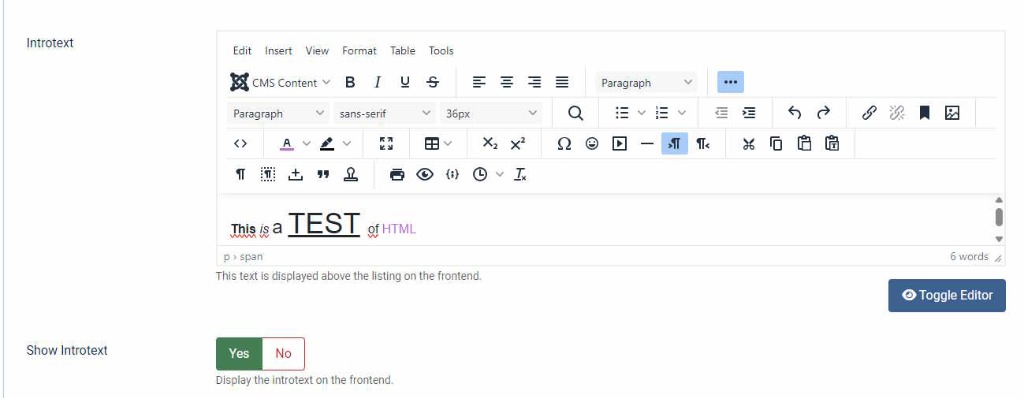Viewport: 1023px width, 398px height.
Task: Insert a special character (omega)
Action: point(564,144)
